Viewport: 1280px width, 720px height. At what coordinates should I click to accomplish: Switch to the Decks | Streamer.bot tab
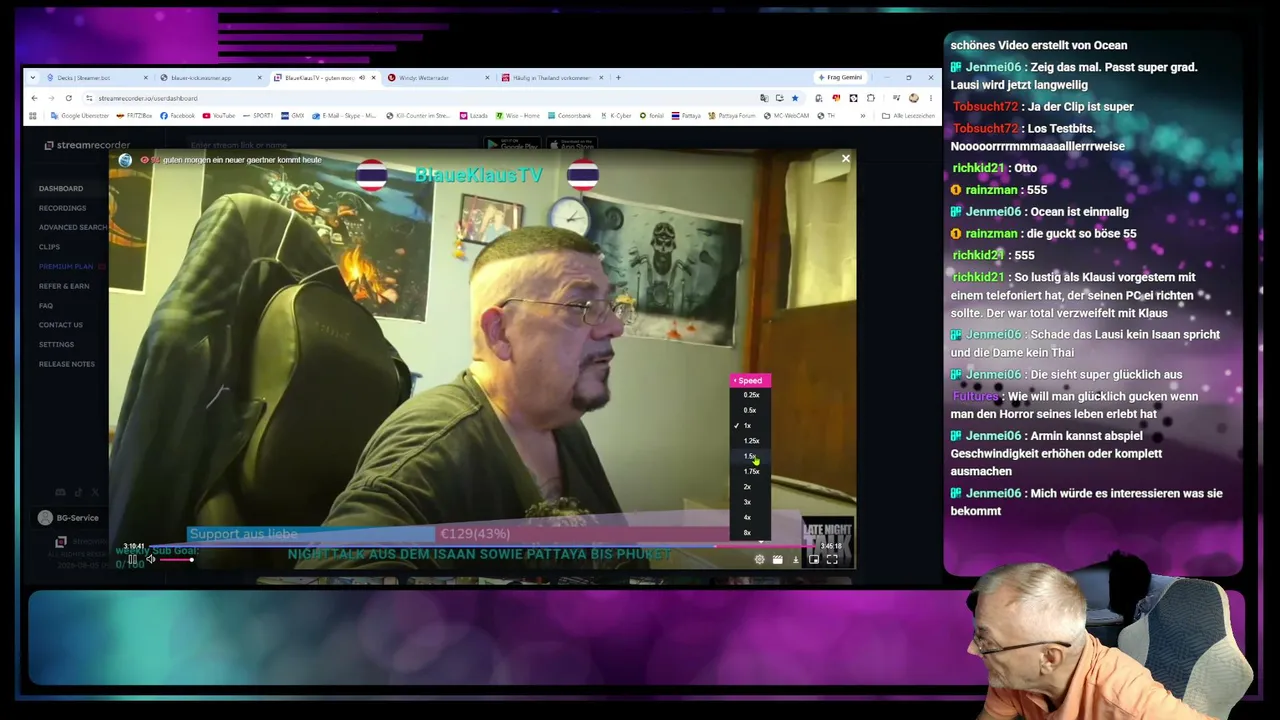click(x=97, y=78)
